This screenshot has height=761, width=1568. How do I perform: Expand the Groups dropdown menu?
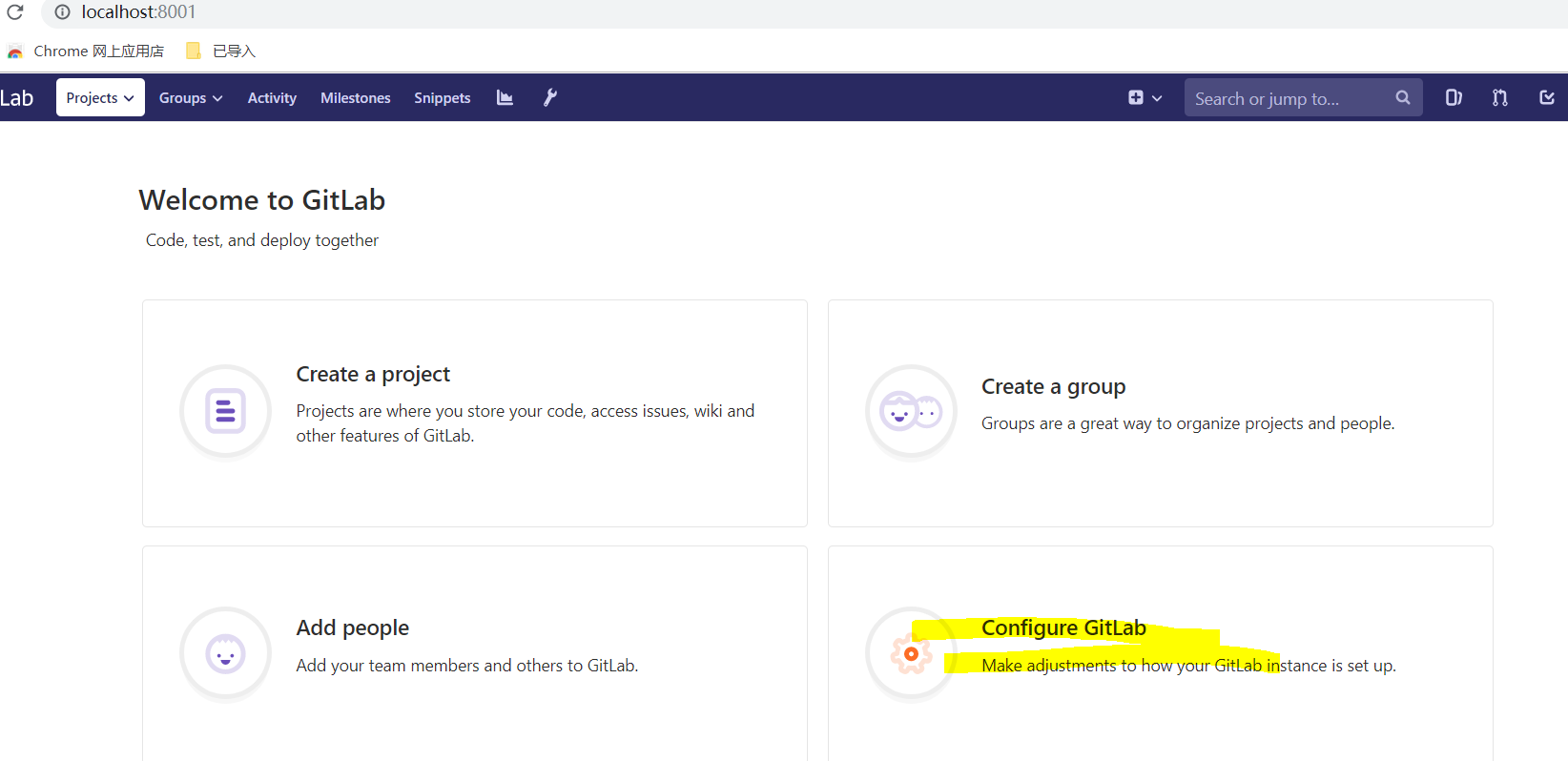tap(191, 97)
